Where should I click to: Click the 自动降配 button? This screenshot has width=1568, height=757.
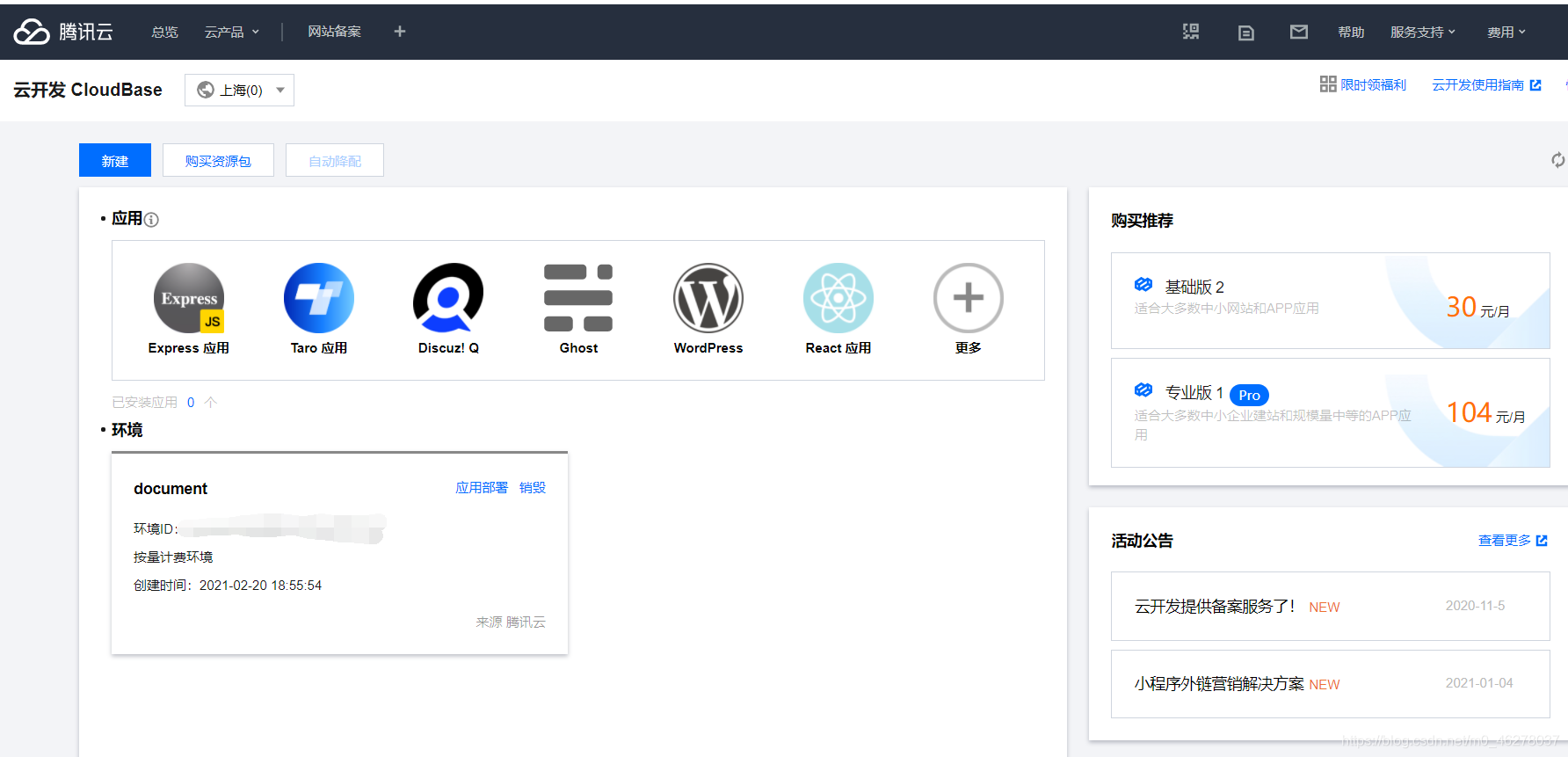coord(335,160)
